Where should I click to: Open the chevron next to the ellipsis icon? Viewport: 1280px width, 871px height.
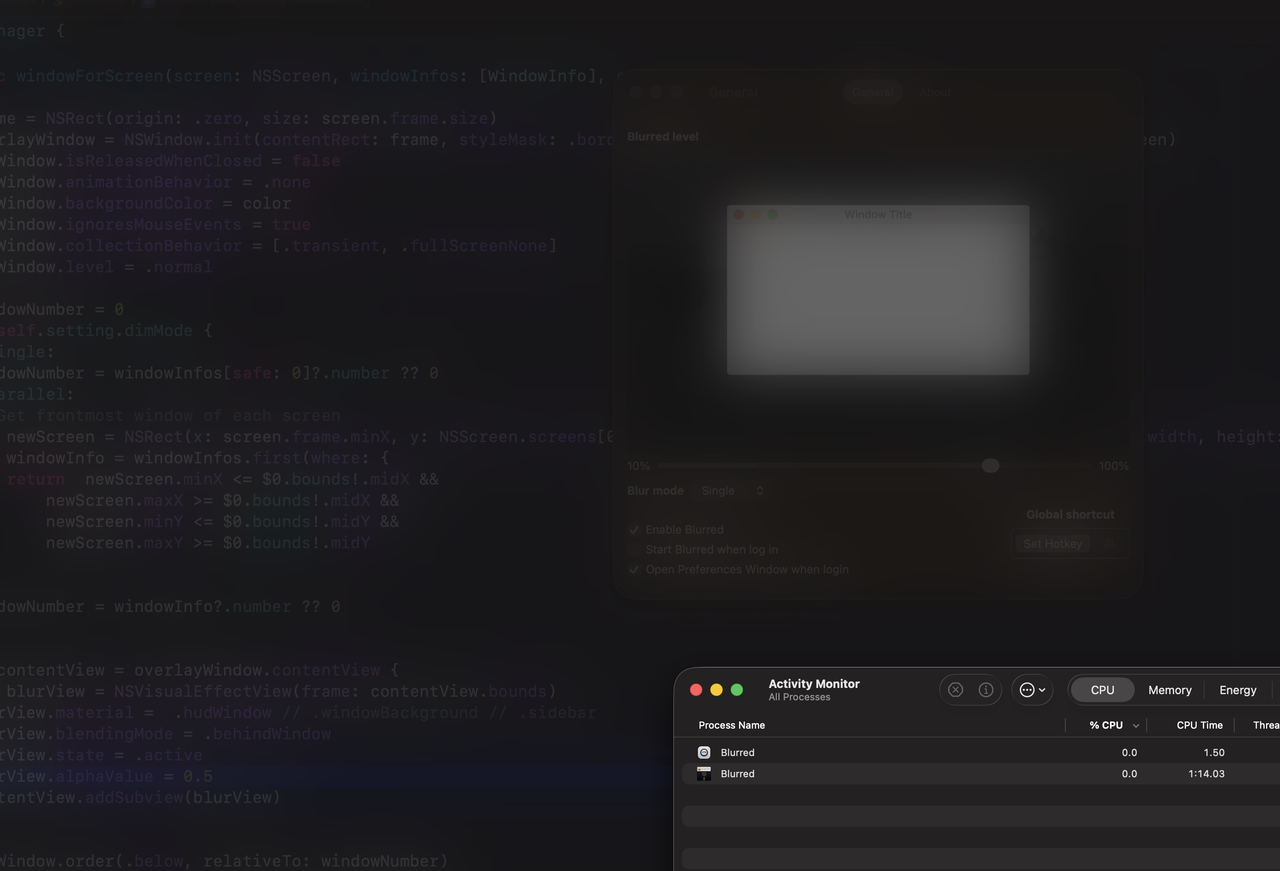(1043, 689)
